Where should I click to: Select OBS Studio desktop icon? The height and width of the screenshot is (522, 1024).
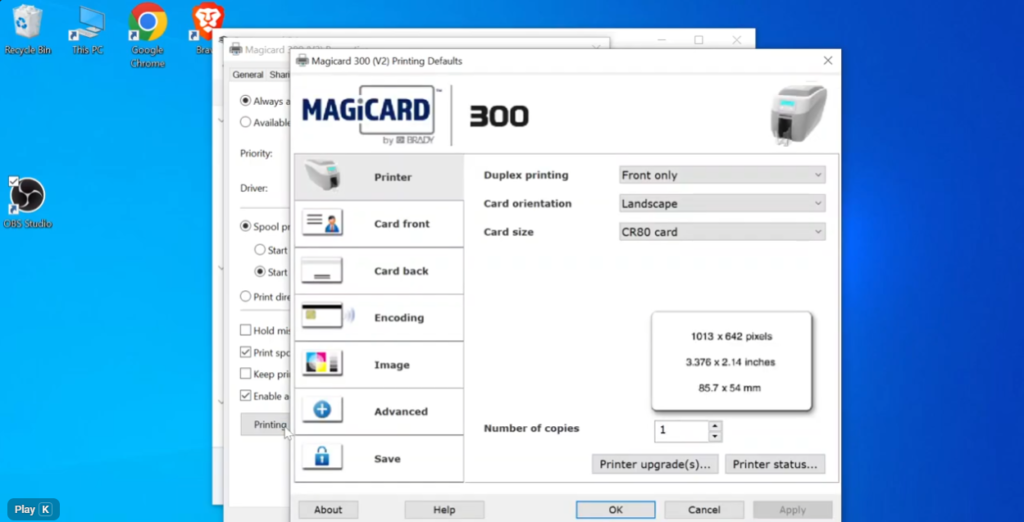[x=27, y=196]
